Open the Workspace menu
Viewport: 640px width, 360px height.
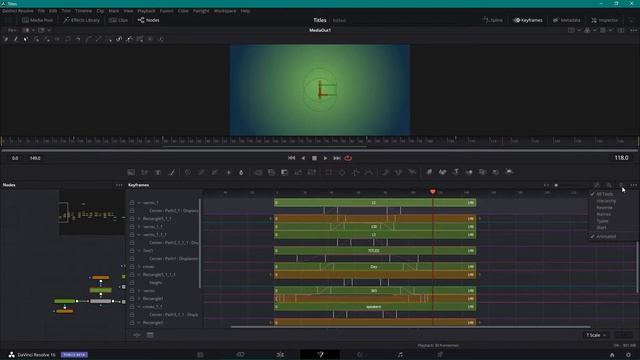[x=225, y=11]
